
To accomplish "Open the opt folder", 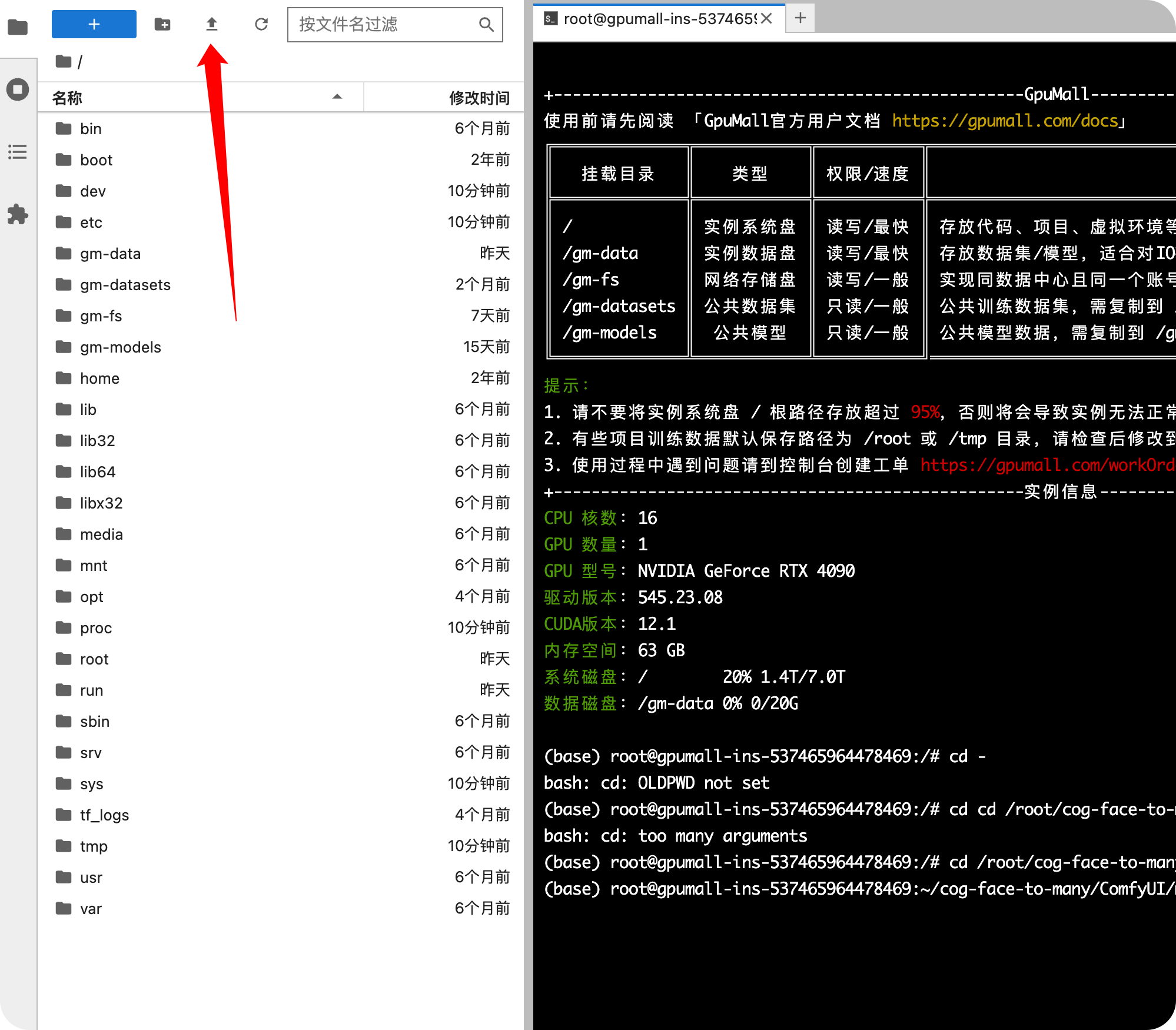I will pos(281,596).
